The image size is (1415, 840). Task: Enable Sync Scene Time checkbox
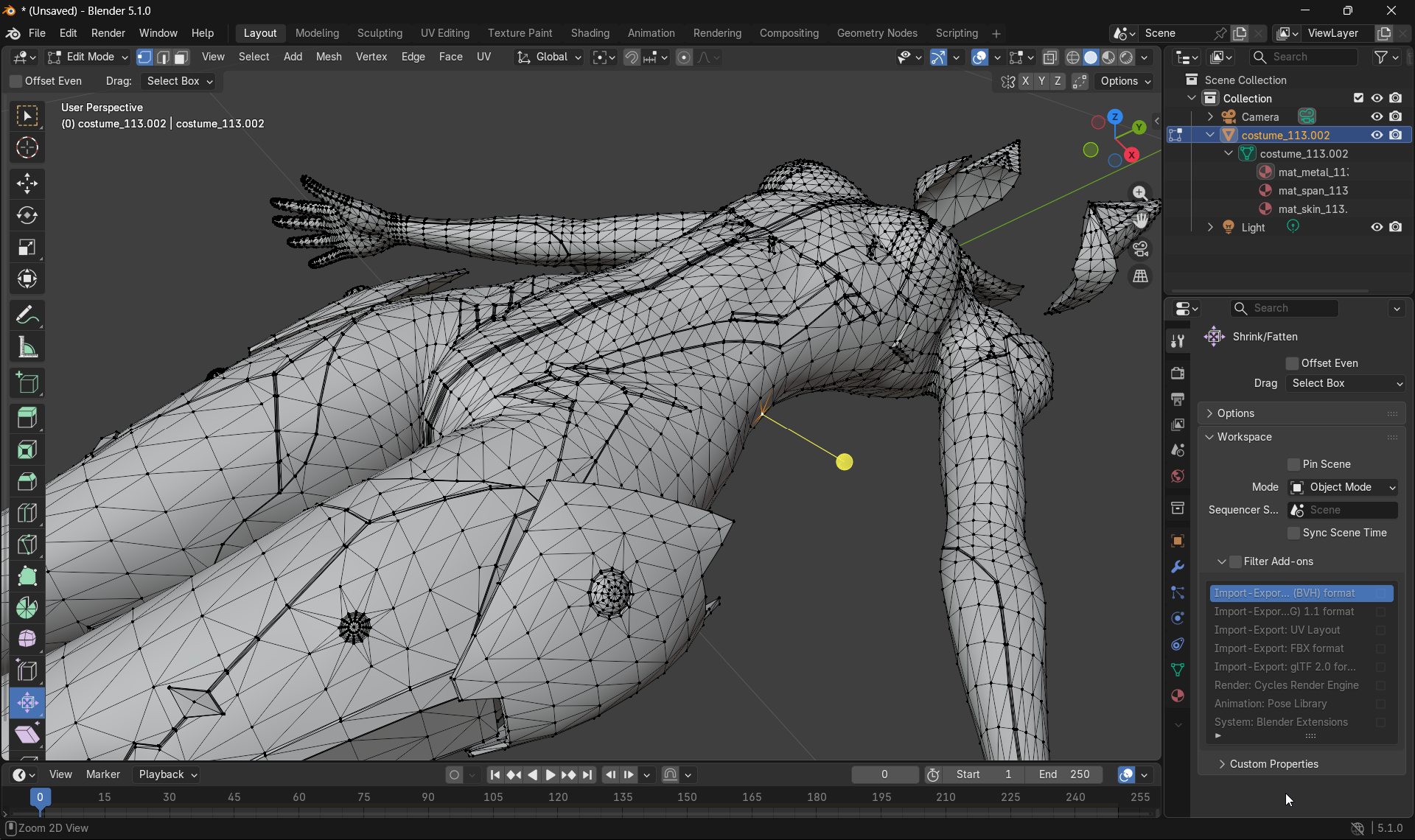(x=1293, y=533)
